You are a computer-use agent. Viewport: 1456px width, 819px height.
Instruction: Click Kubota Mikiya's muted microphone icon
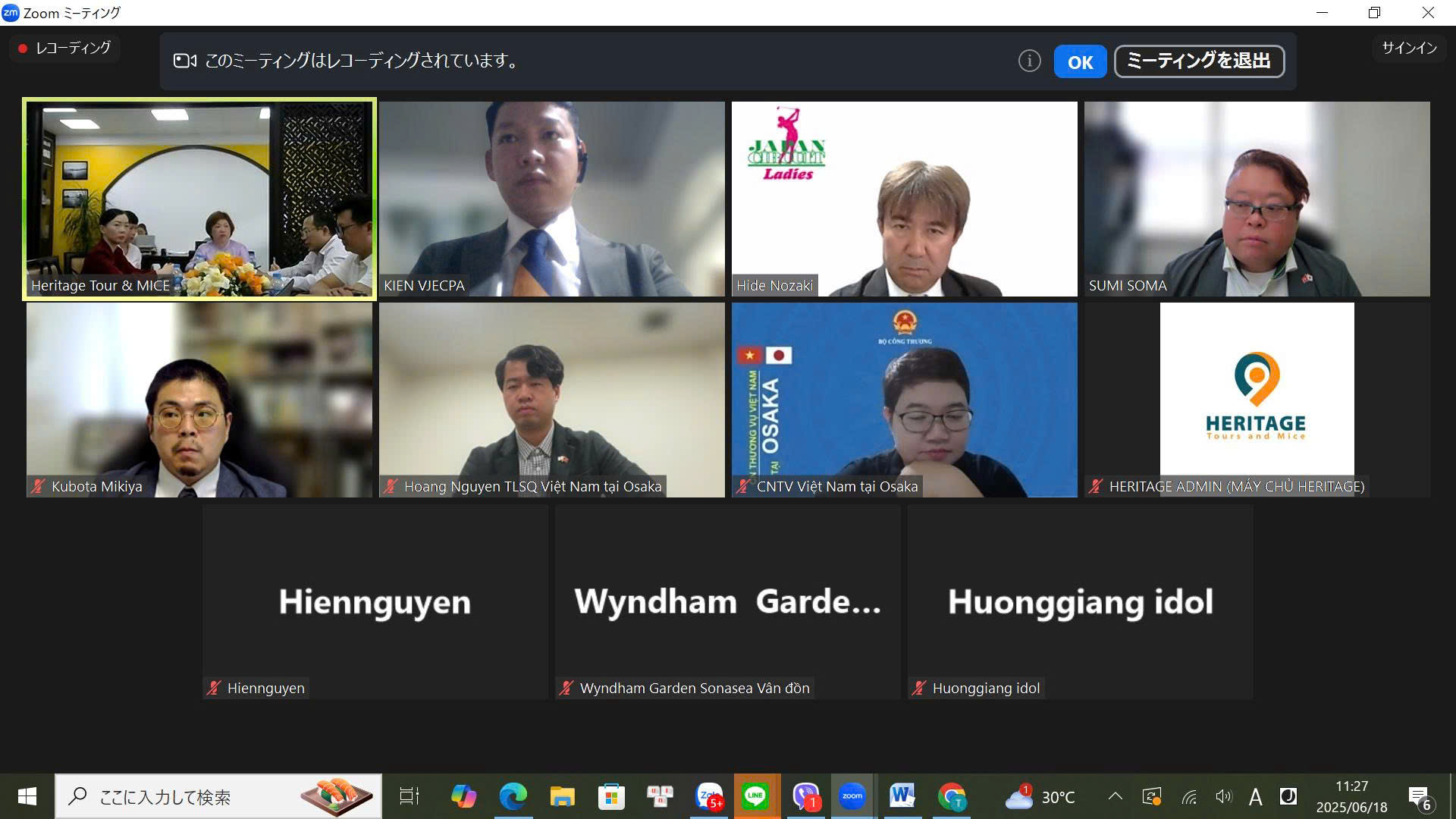tap(38, 486)
